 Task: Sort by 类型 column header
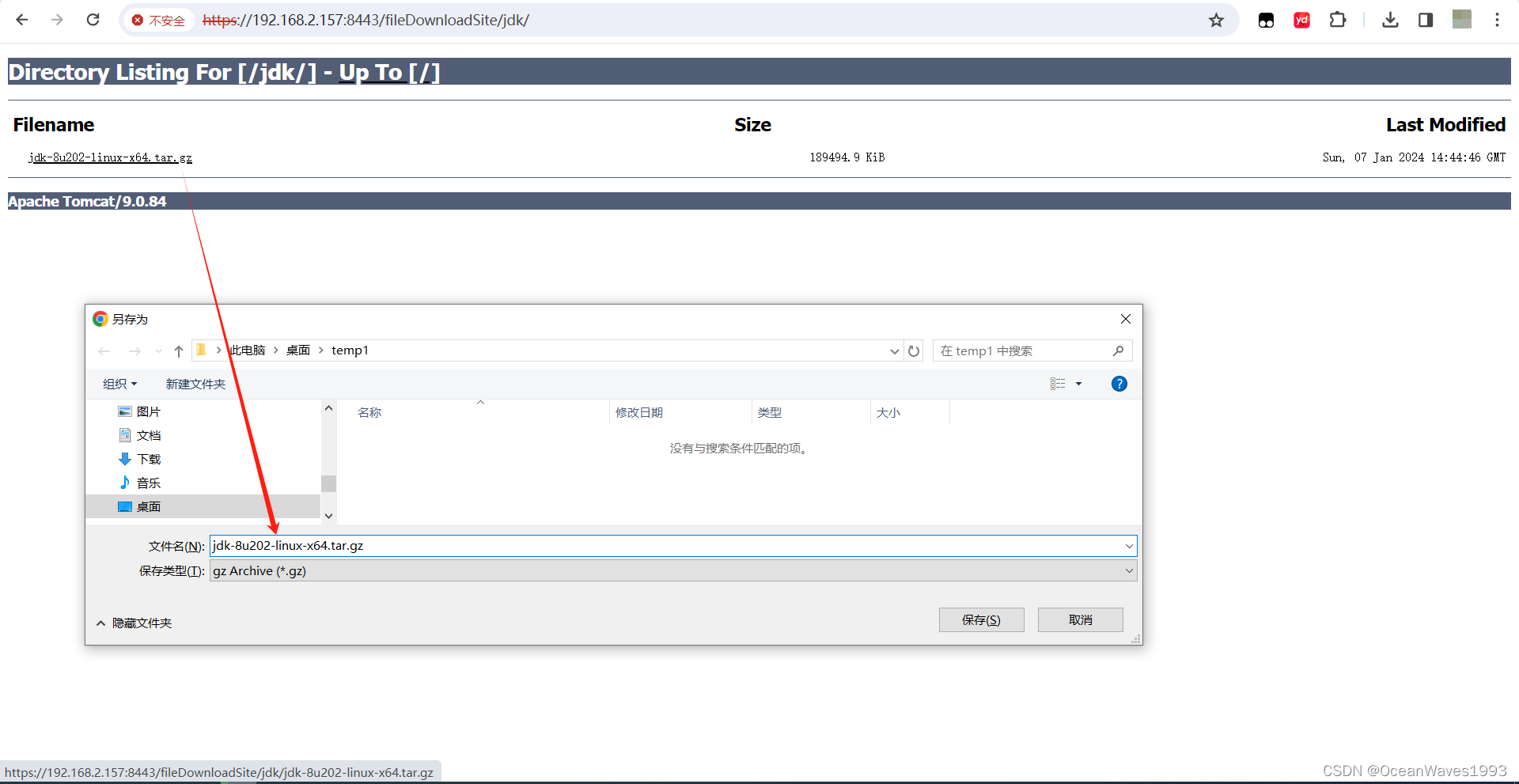(770, 412)
